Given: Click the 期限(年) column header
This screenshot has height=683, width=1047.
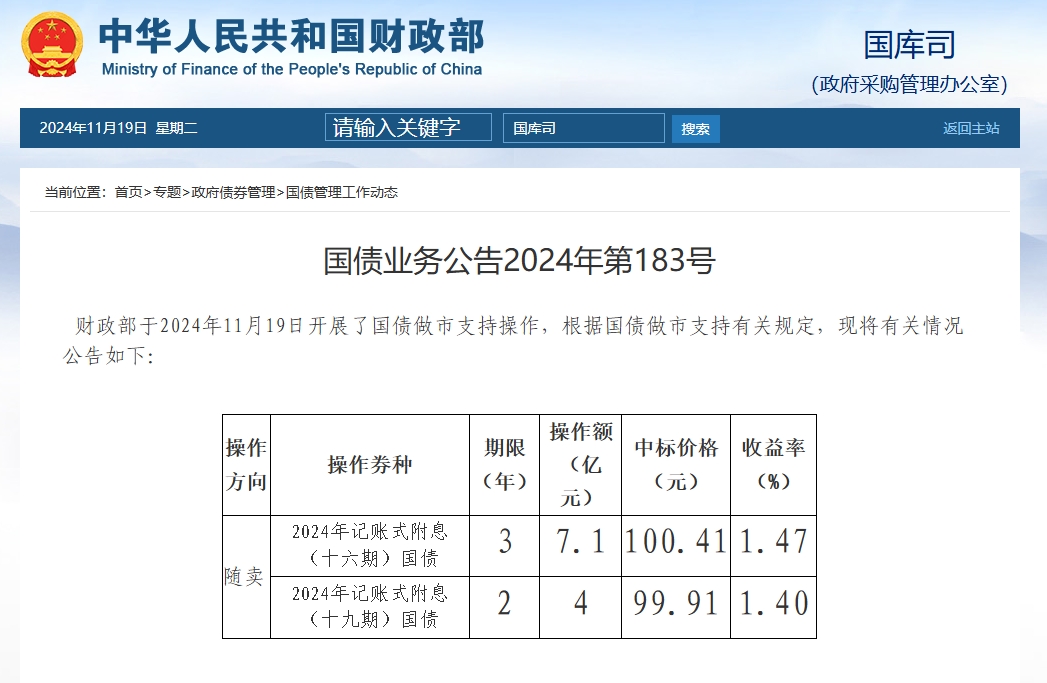Looking at the screenshot, I should [x=504, y=465].
